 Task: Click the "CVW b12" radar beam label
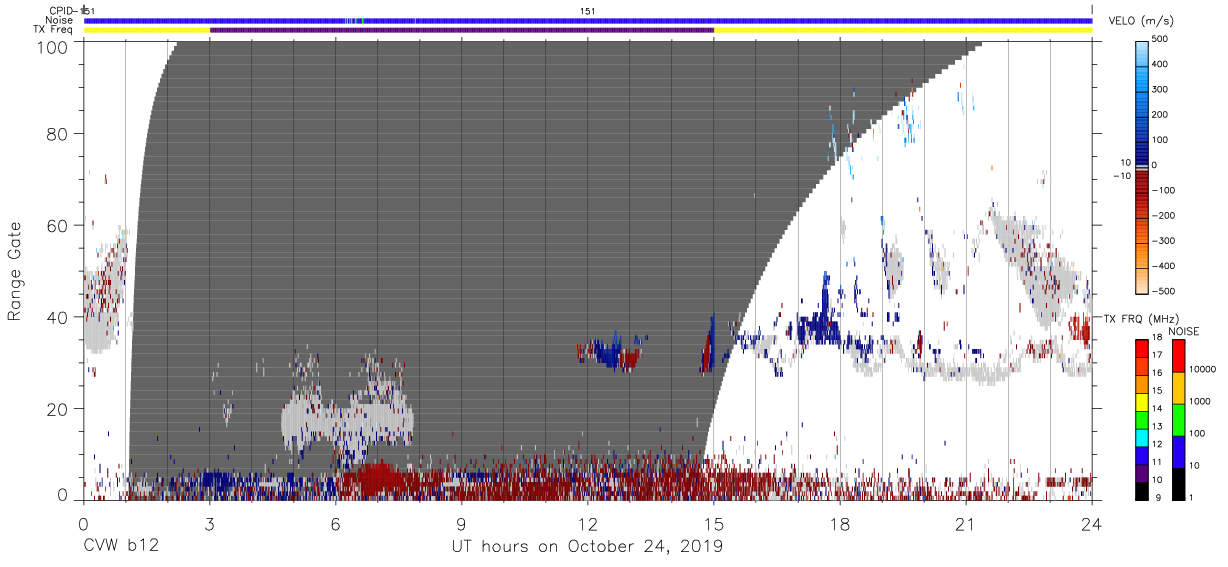pos(121,547)
